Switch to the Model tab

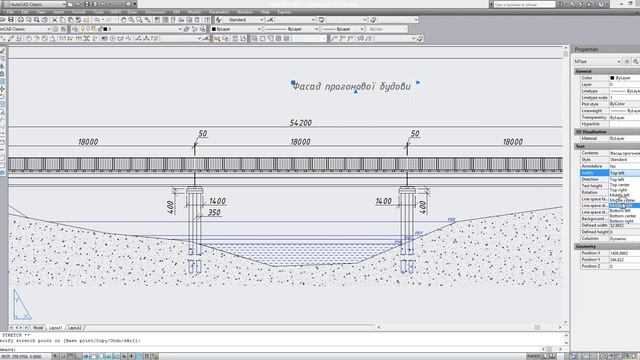38,327
